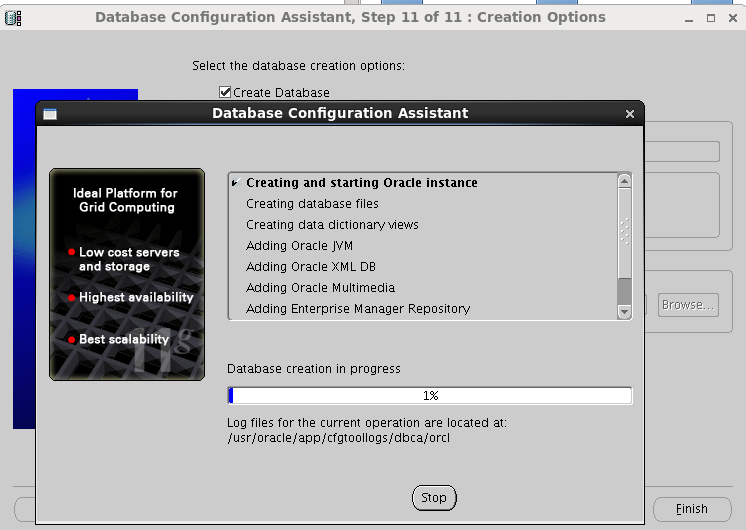
Task: Click the Stop button
Action: click(x=433, y=498)
